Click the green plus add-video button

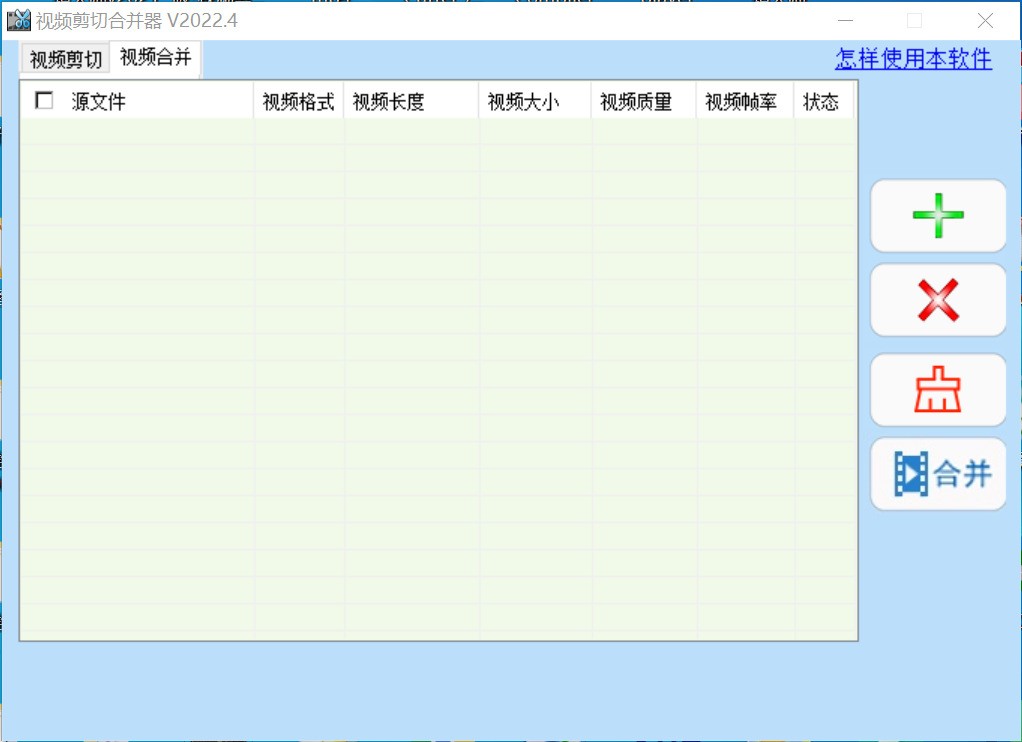937,216
